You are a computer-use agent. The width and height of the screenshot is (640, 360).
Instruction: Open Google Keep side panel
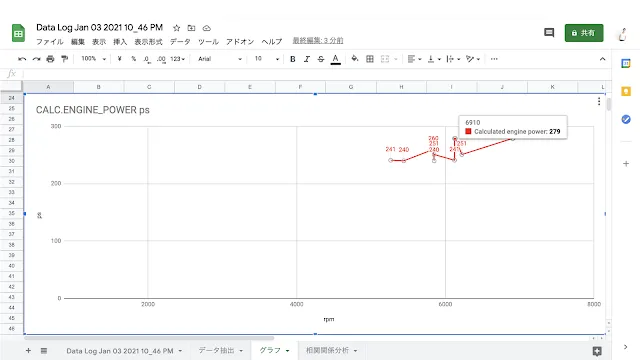pos(626,91)
